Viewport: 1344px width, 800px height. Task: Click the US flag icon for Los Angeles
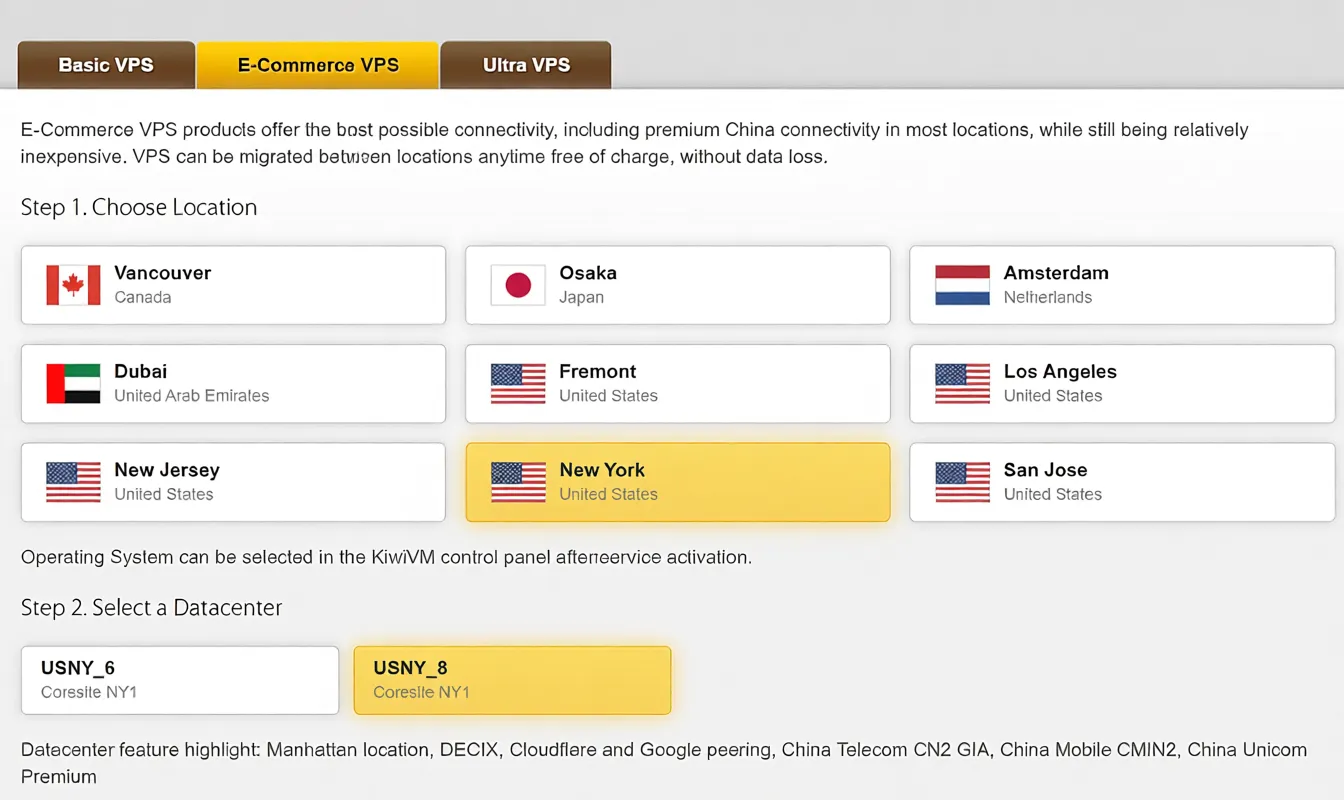tap(962, 383)
